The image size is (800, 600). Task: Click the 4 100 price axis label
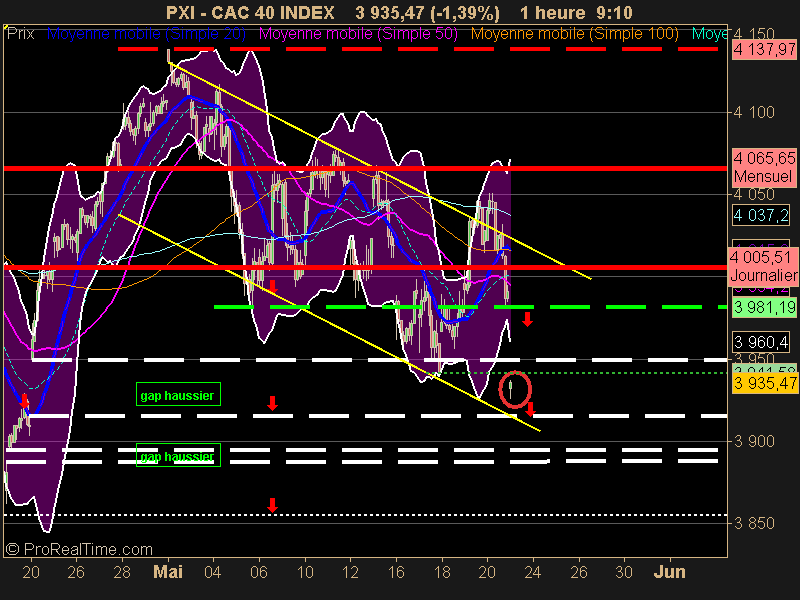(x=754, y=112)
